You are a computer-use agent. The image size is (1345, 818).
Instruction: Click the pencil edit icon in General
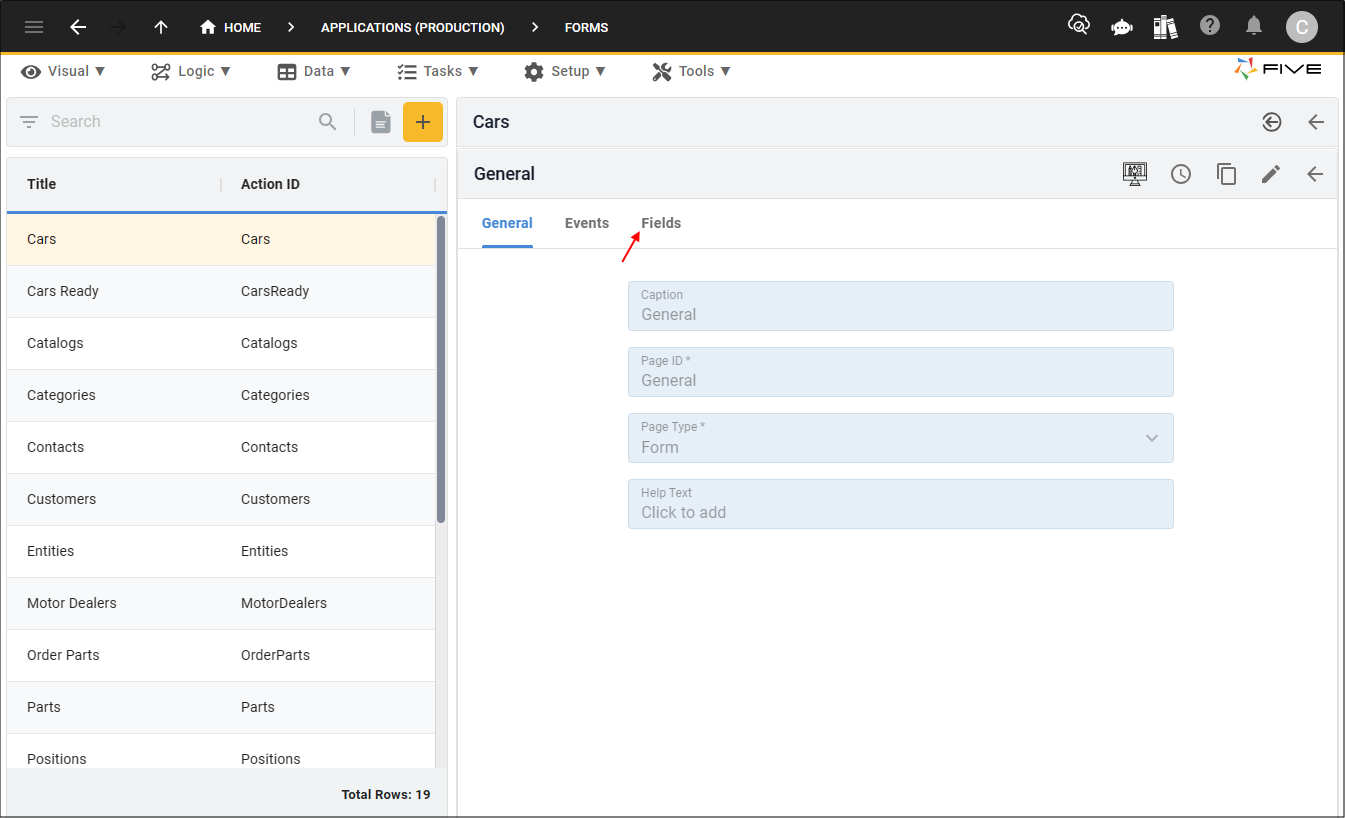coord(1270,174)
